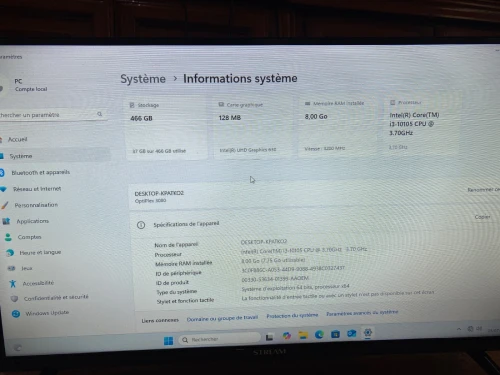500x375 pixels.
Task: Click the Jeux controller icon
Action: [x=12, y=268]
